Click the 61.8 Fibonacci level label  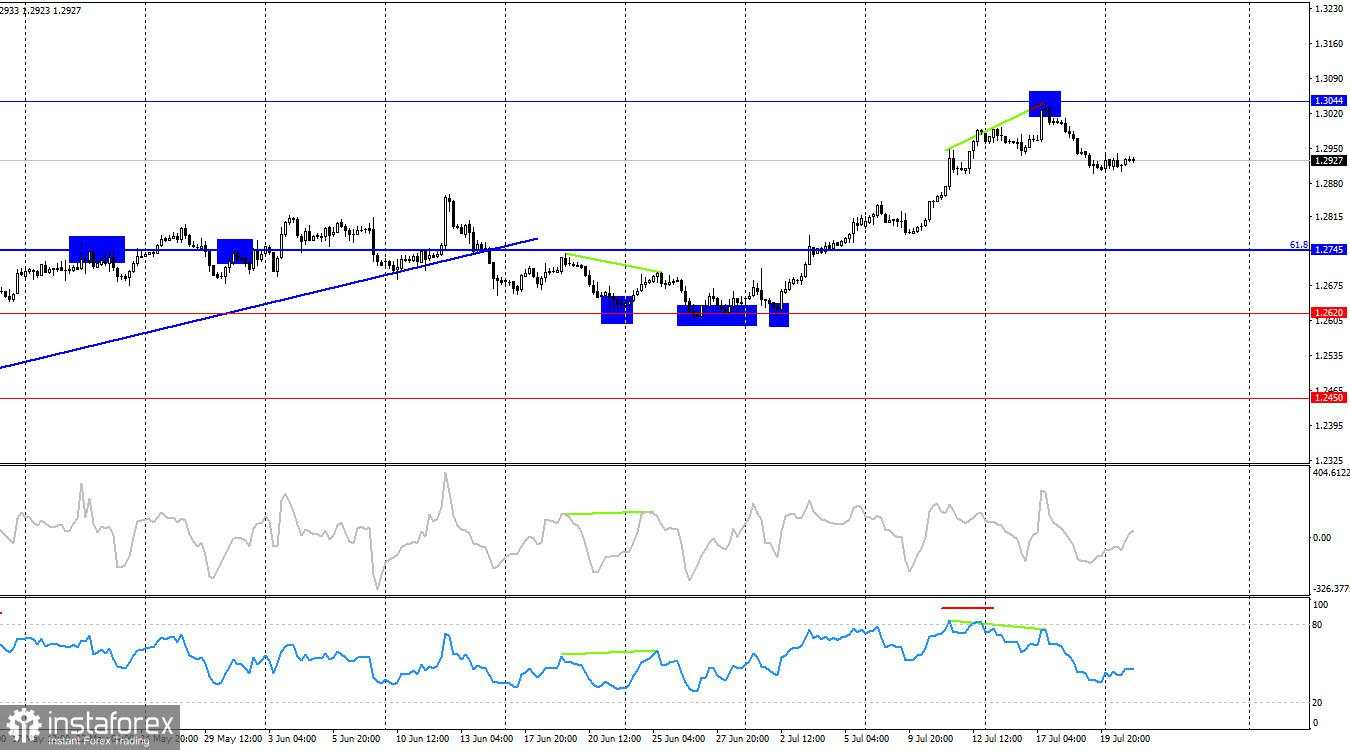[1299, 244]
